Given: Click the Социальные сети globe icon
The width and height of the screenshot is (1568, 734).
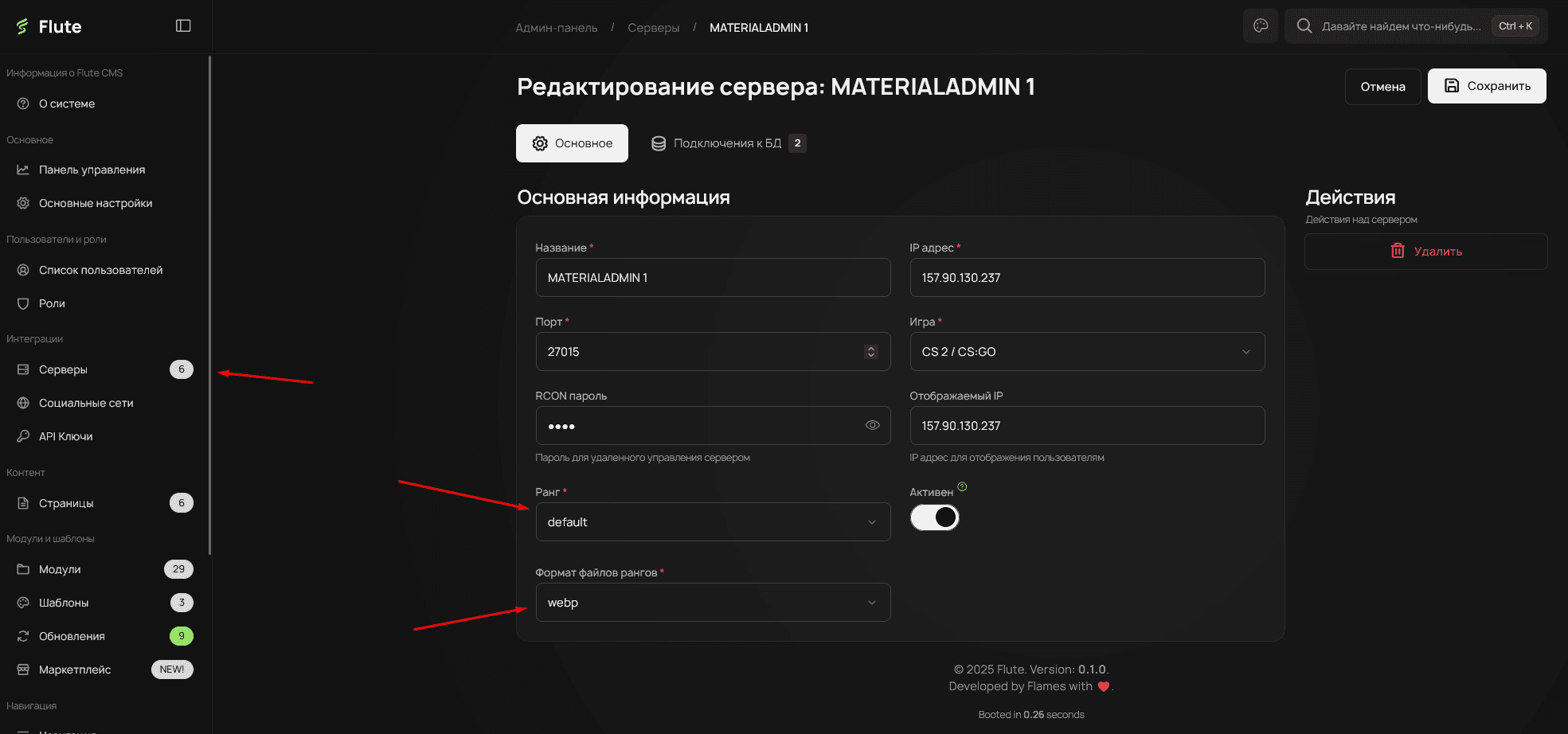Looking at the screenshot, I should [x=23, y=403].
